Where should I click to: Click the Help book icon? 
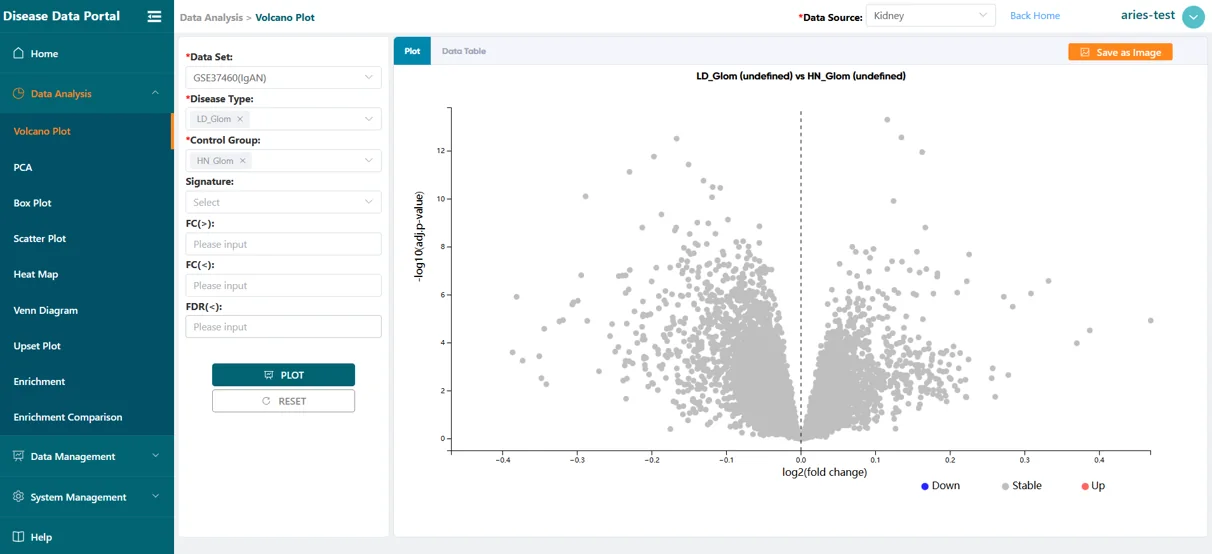[18, 537]
